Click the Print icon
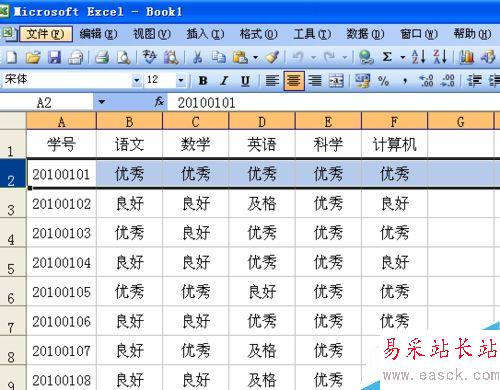Image resolution: width=500 pixels, height=390 pixels. (102, 57)
